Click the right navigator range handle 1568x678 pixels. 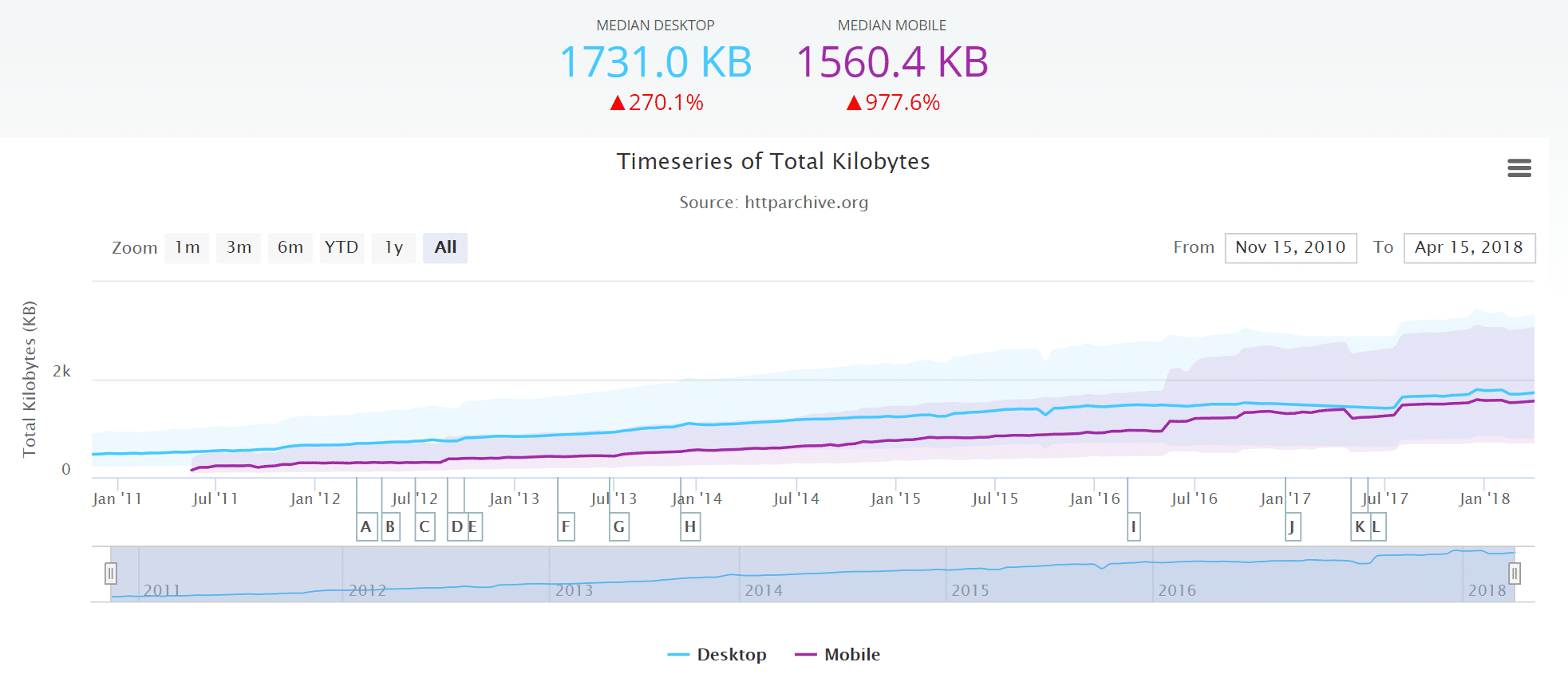tap(1514, 573)
